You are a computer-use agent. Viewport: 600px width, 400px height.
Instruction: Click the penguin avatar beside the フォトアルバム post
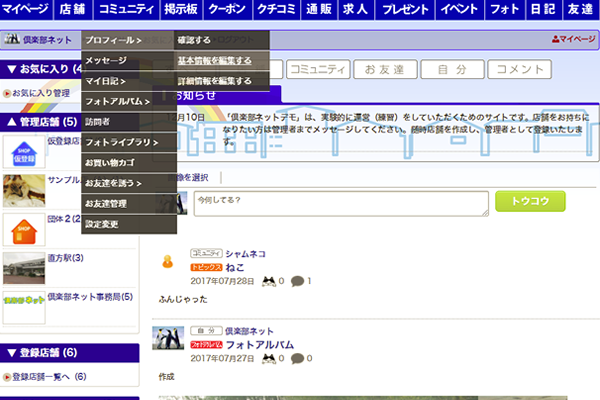point(168,338)
